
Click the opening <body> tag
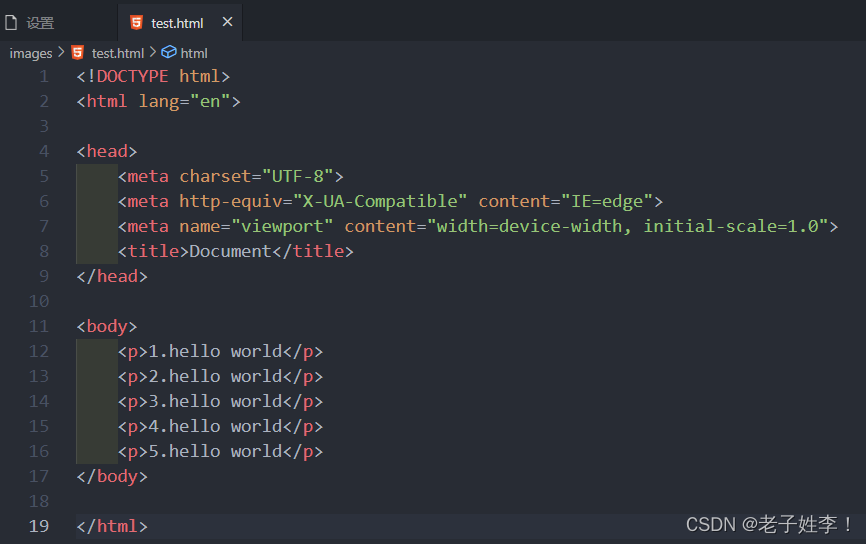point(107,326)
